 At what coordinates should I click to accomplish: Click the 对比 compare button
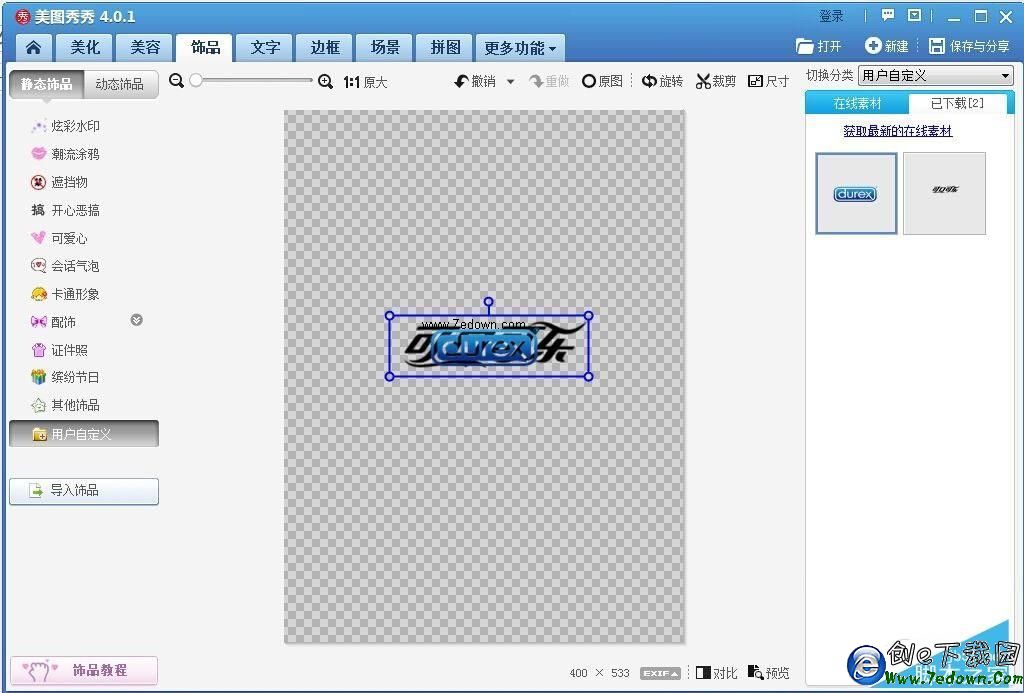click(x=716, y=673)
